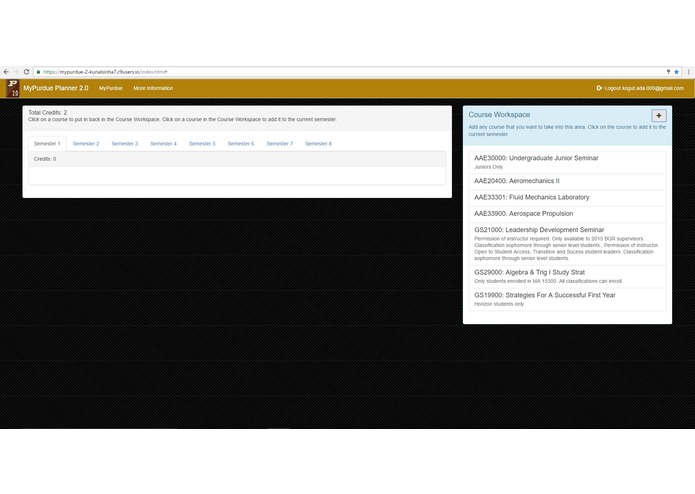Switch to the Semester 3 tab
The width and height of the screenshot is (695, 494).
125,144
